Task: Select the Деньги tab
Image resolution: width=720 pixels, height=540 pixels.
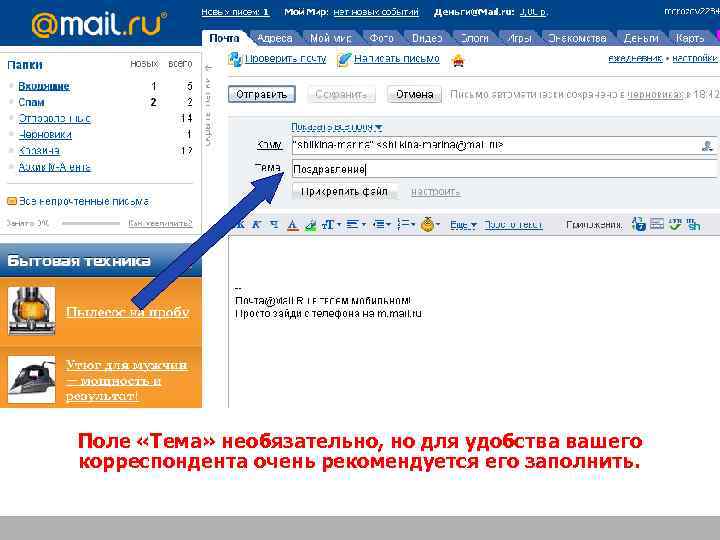Action: coord(641,38)
